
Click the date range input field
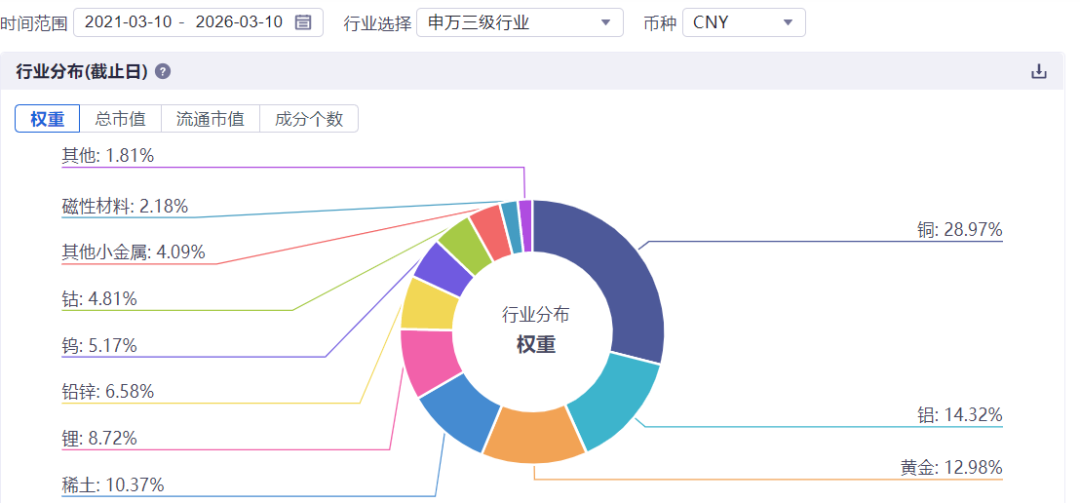click(x=198, y=23)
